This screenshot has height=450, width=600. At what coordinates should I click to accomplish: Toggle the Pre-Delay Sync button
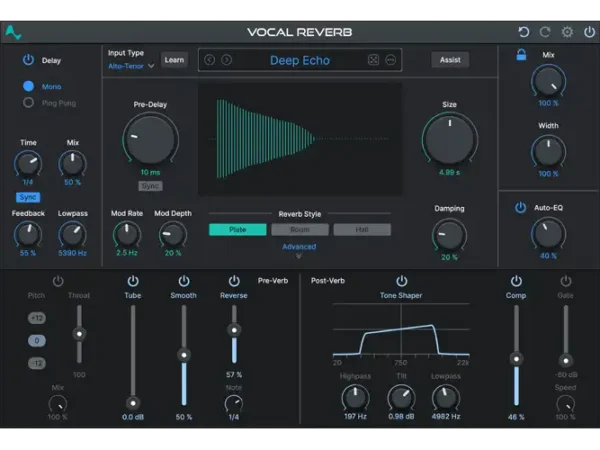(150, 186)
